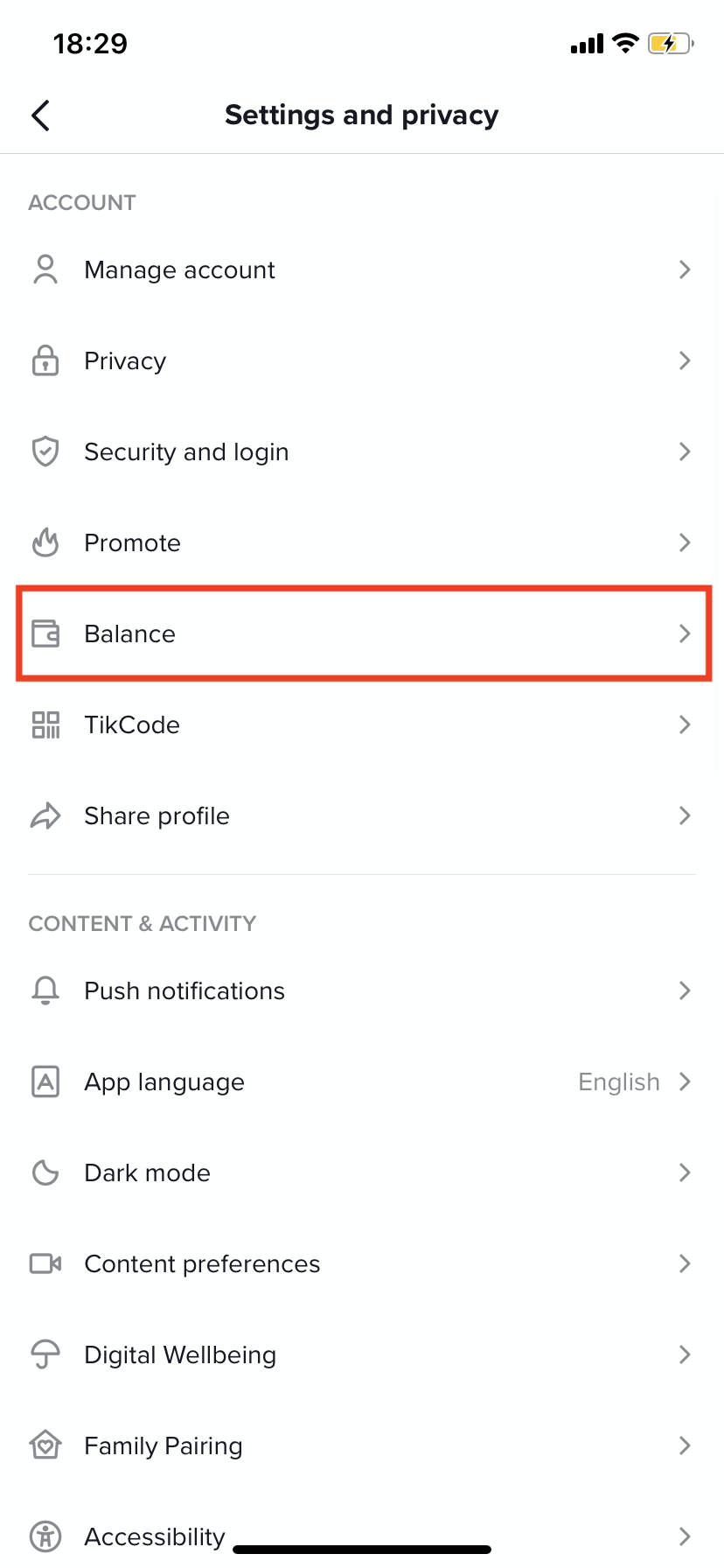Open the Digital Wellbeing menu item

180,1354
